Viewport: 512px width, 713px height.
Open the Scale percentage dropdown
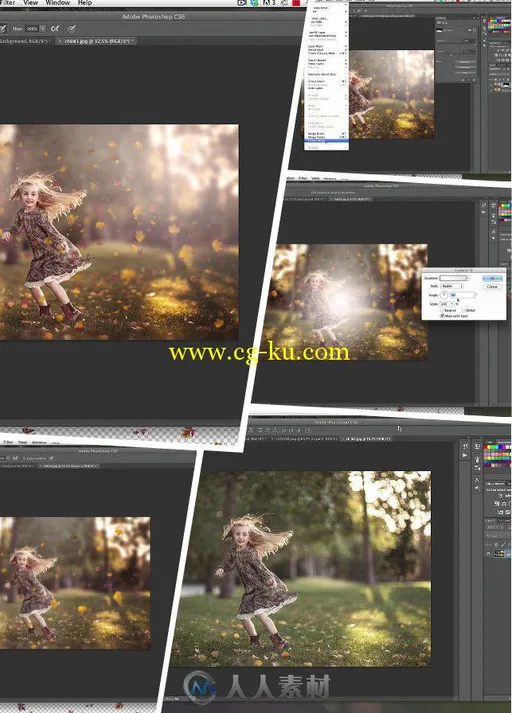(452, 304)
